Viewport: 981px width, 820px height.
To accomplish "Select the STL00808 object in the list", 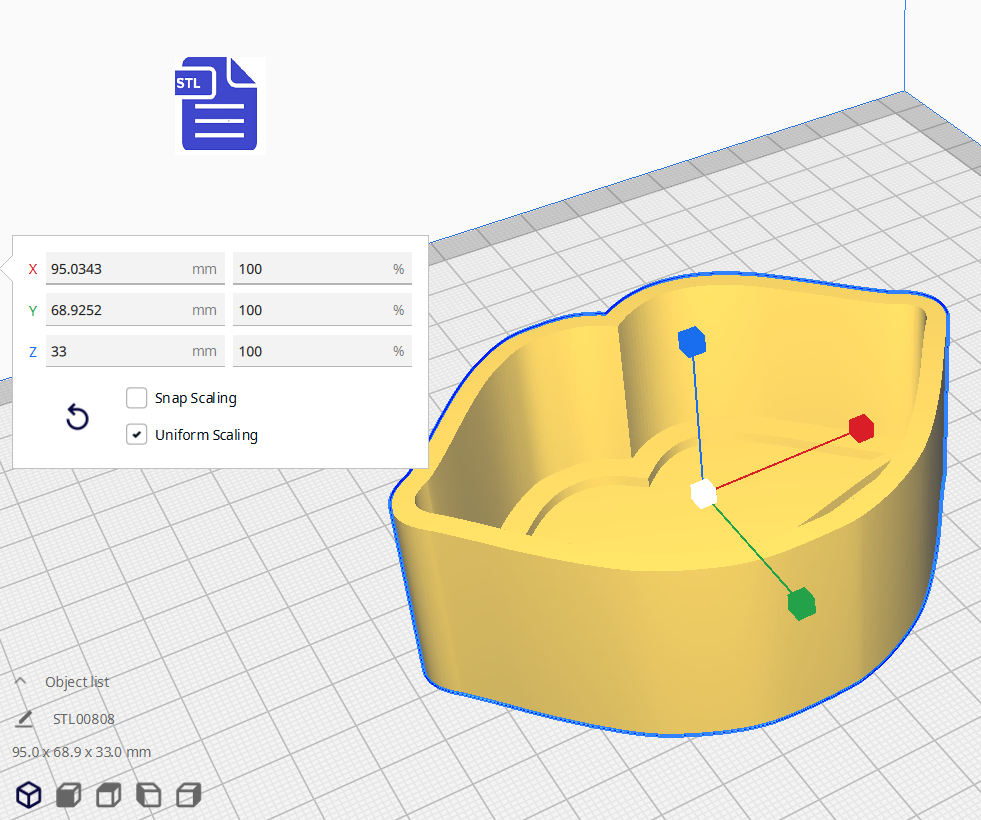I will [x=84, y=719].
